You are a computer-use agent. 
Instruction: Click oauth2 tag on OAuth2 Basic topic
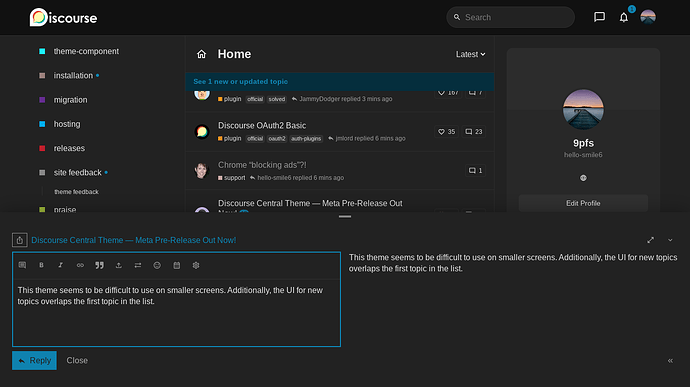pos(277,139)
